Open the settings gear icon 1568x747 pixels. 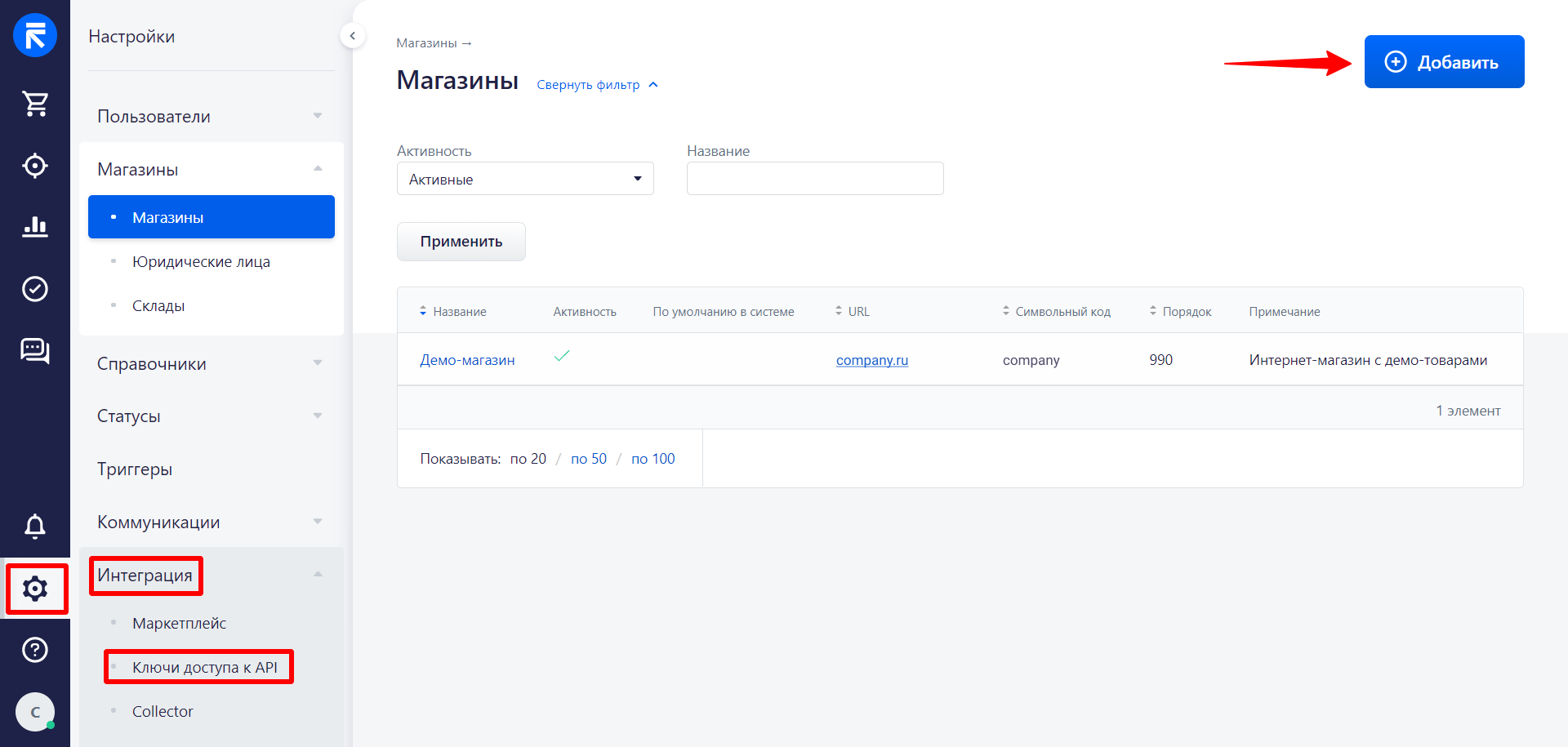(35, 589)
